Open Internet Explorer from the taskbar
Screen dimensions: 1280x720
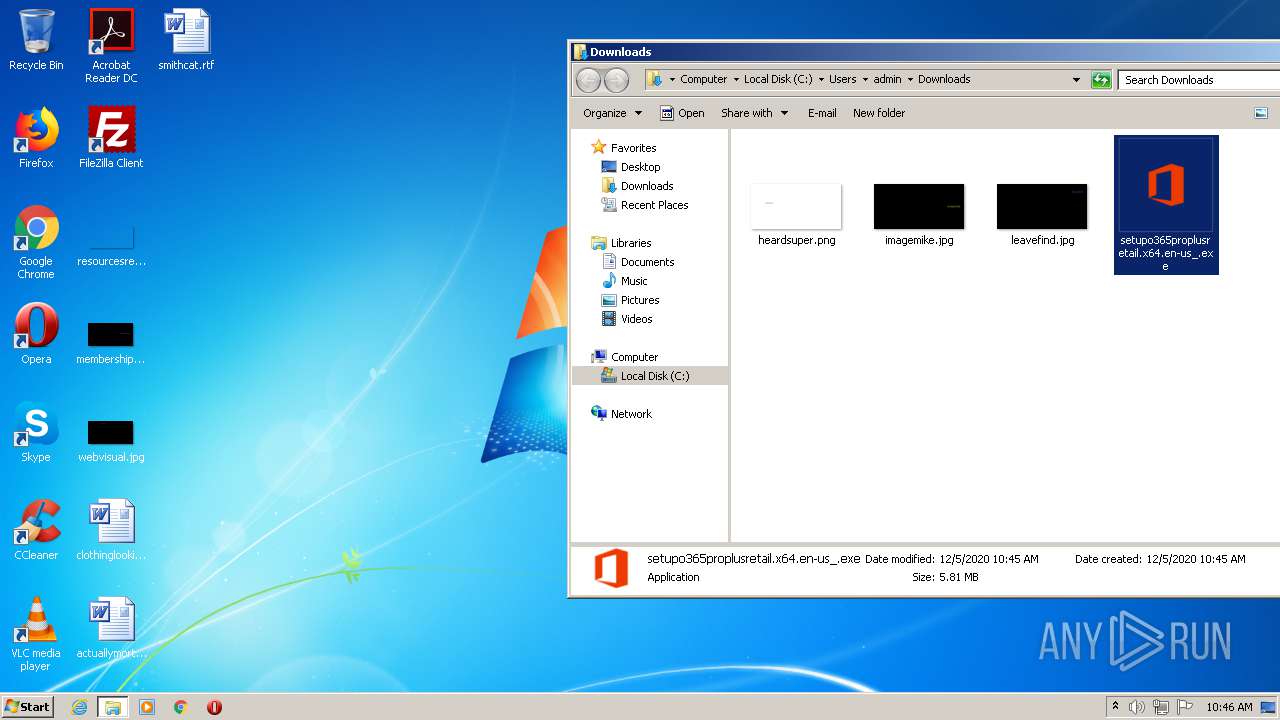point(79,707)
